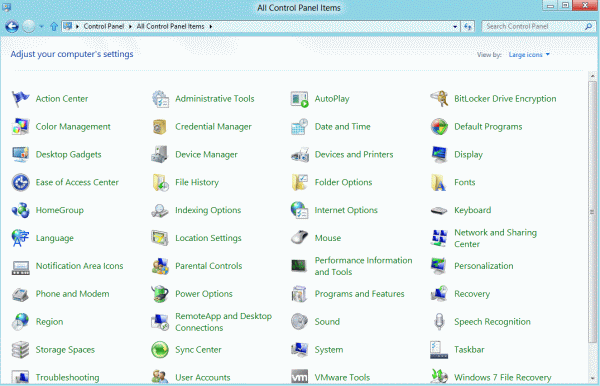Viewport: 600px width, 386px height.
Task: Click the vertical scrollbar down arrow
Action: 592,379
